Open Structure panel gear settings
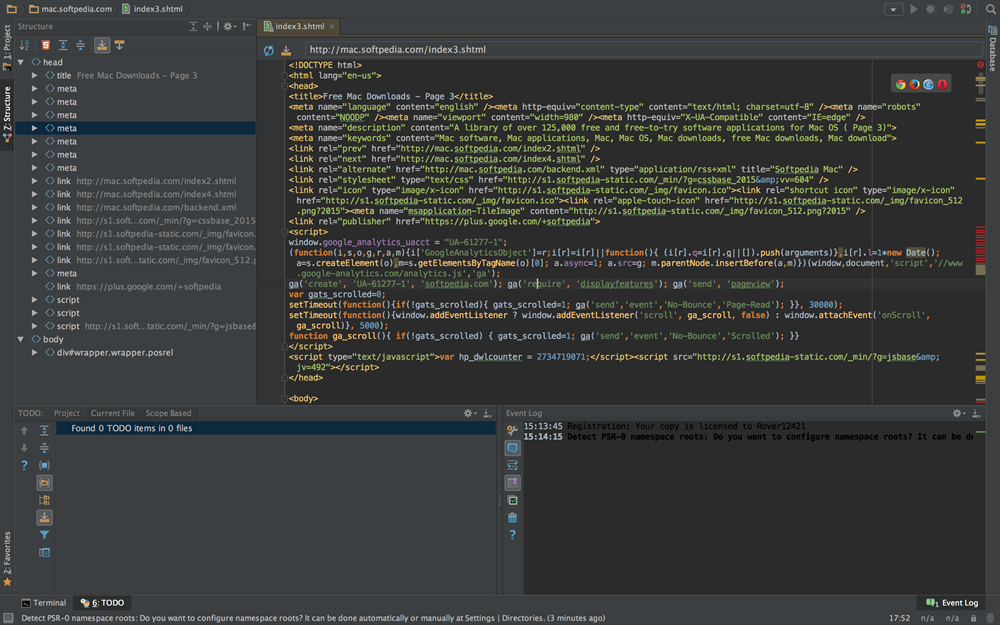The height and width of the screenshot is (625, 1000). click(229, 26)
